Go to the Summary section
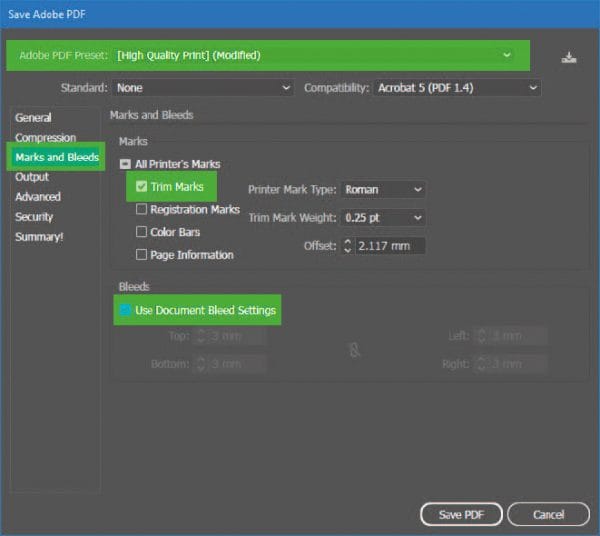This screenshot has height=536, width=600. coord(40,237)
